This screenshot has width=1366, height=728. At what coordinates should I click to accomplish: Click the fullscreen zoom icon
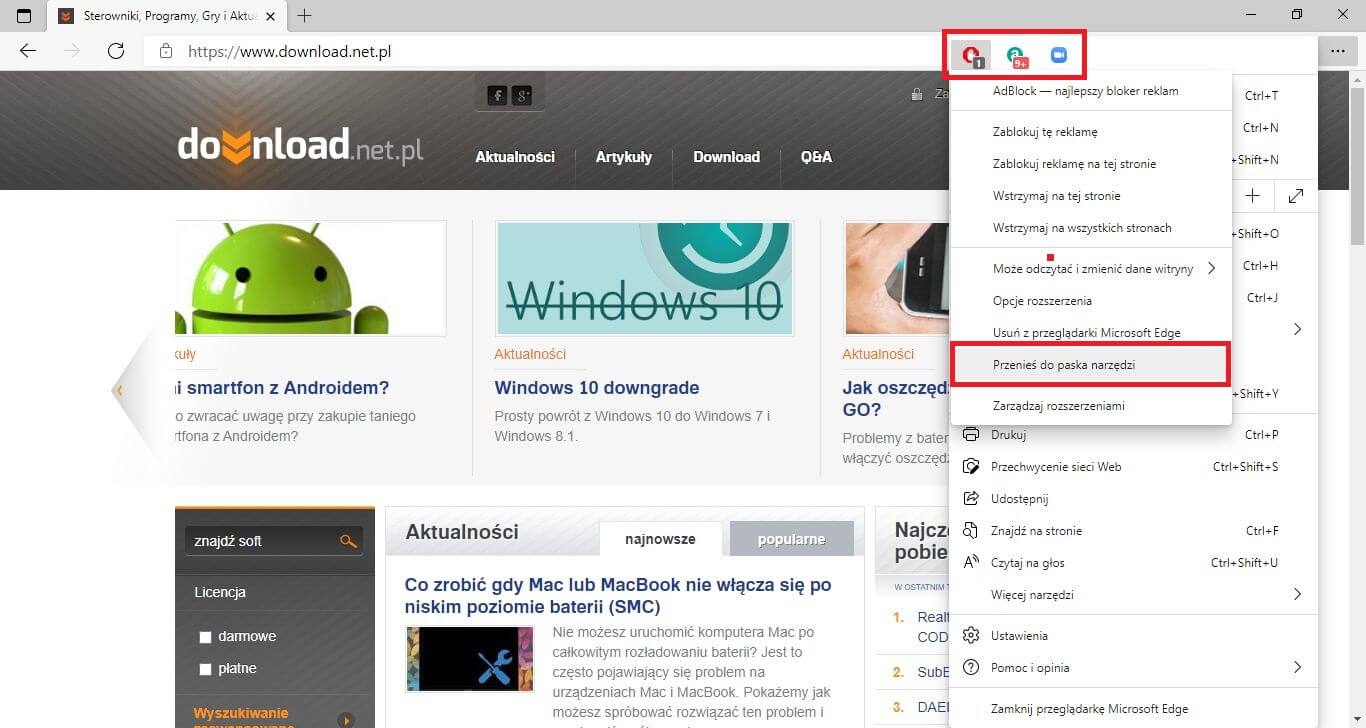[1296, 196]
